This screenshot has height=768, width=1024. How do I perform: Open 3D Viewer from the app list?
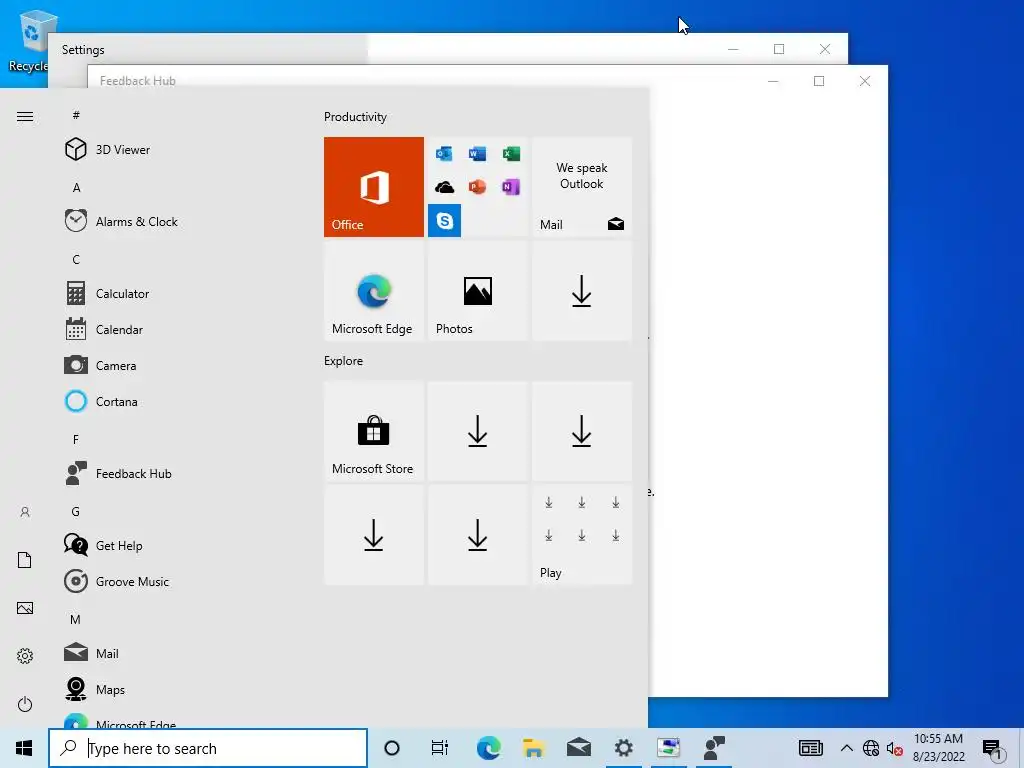coord(123,150)
